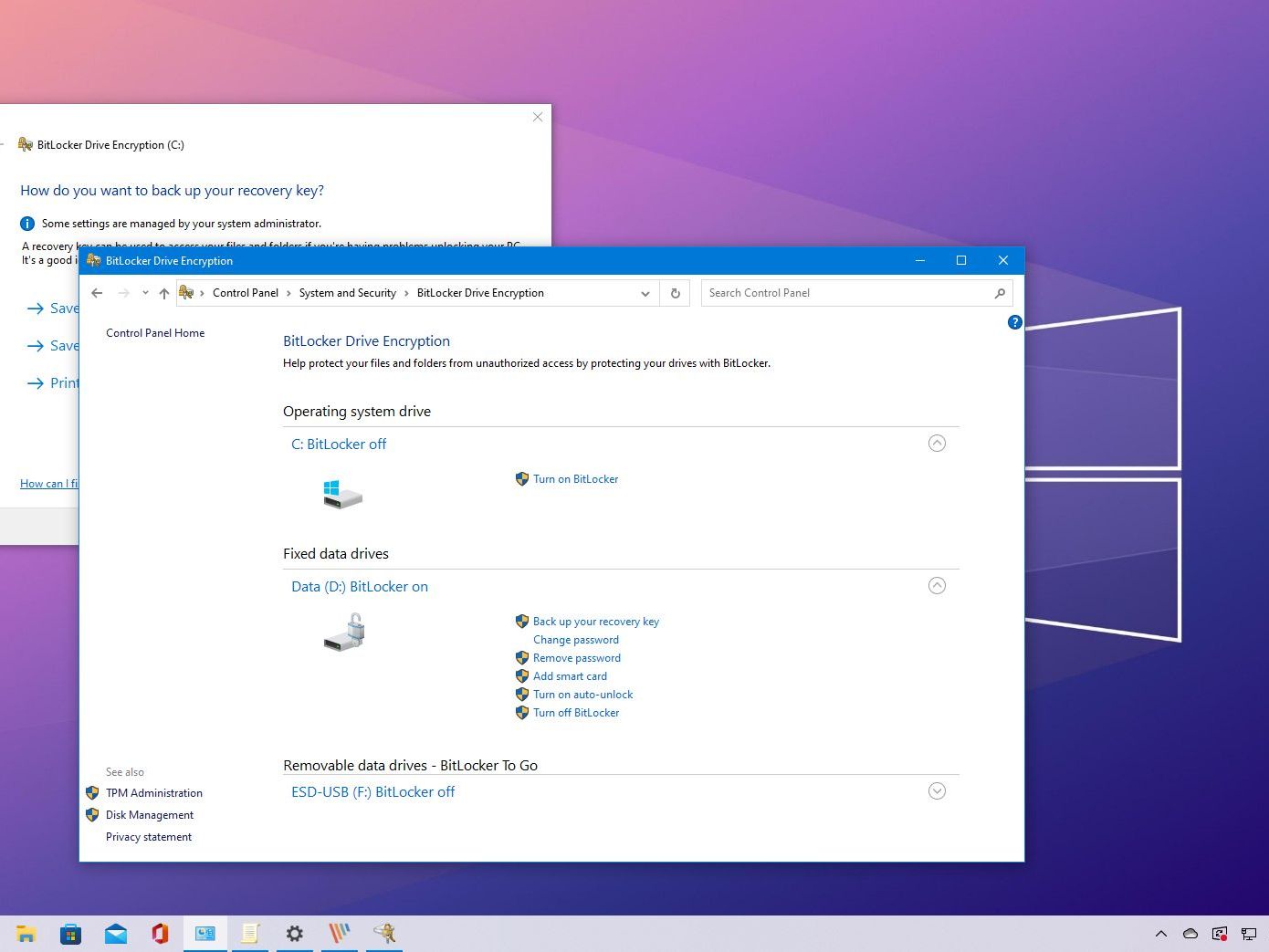Expand breadcrumb arrow after System and Security
The image size is (1269, 952).
pyautogui.click(x=406, y=293)
